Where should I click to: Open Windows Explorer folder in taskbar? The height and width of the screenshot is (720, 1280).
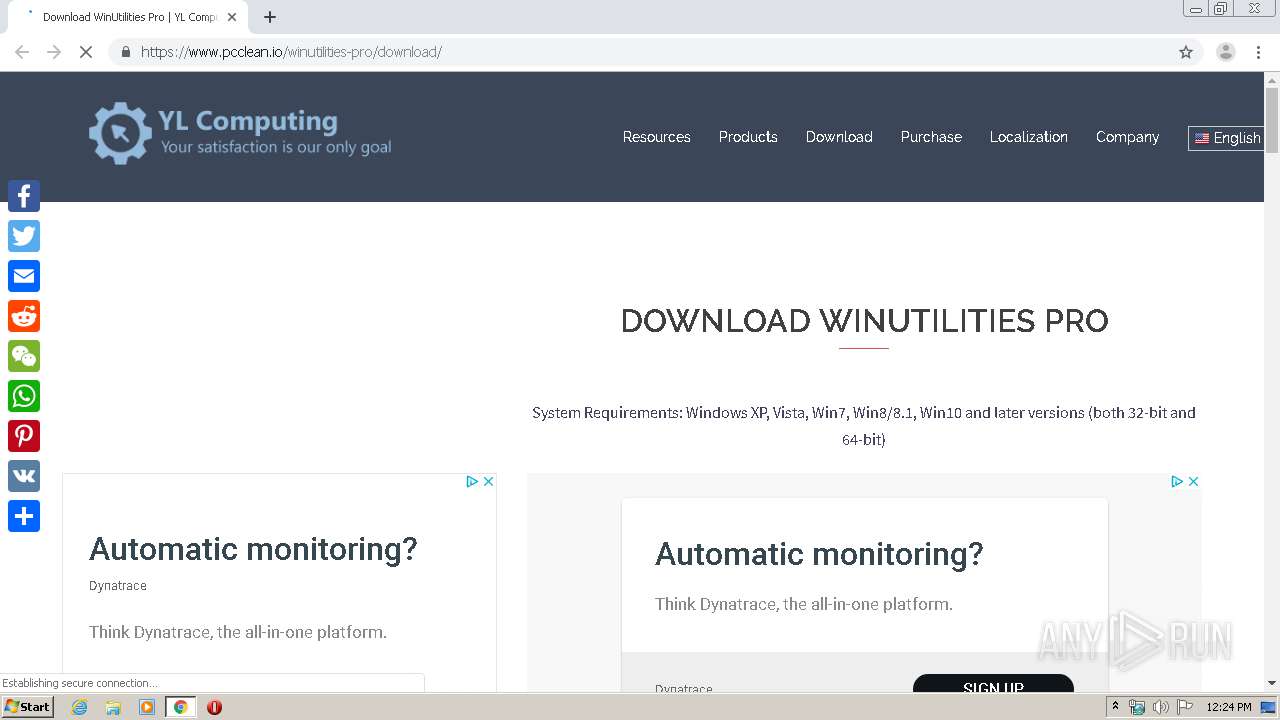coord(113,707)
